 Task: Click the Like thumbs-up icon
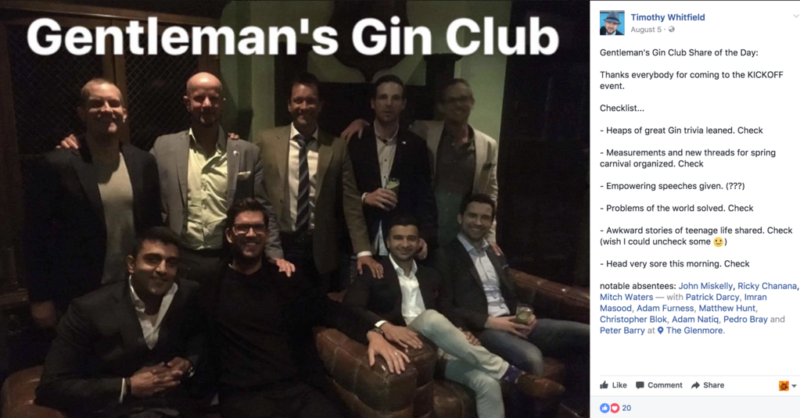tap(604, 385)
